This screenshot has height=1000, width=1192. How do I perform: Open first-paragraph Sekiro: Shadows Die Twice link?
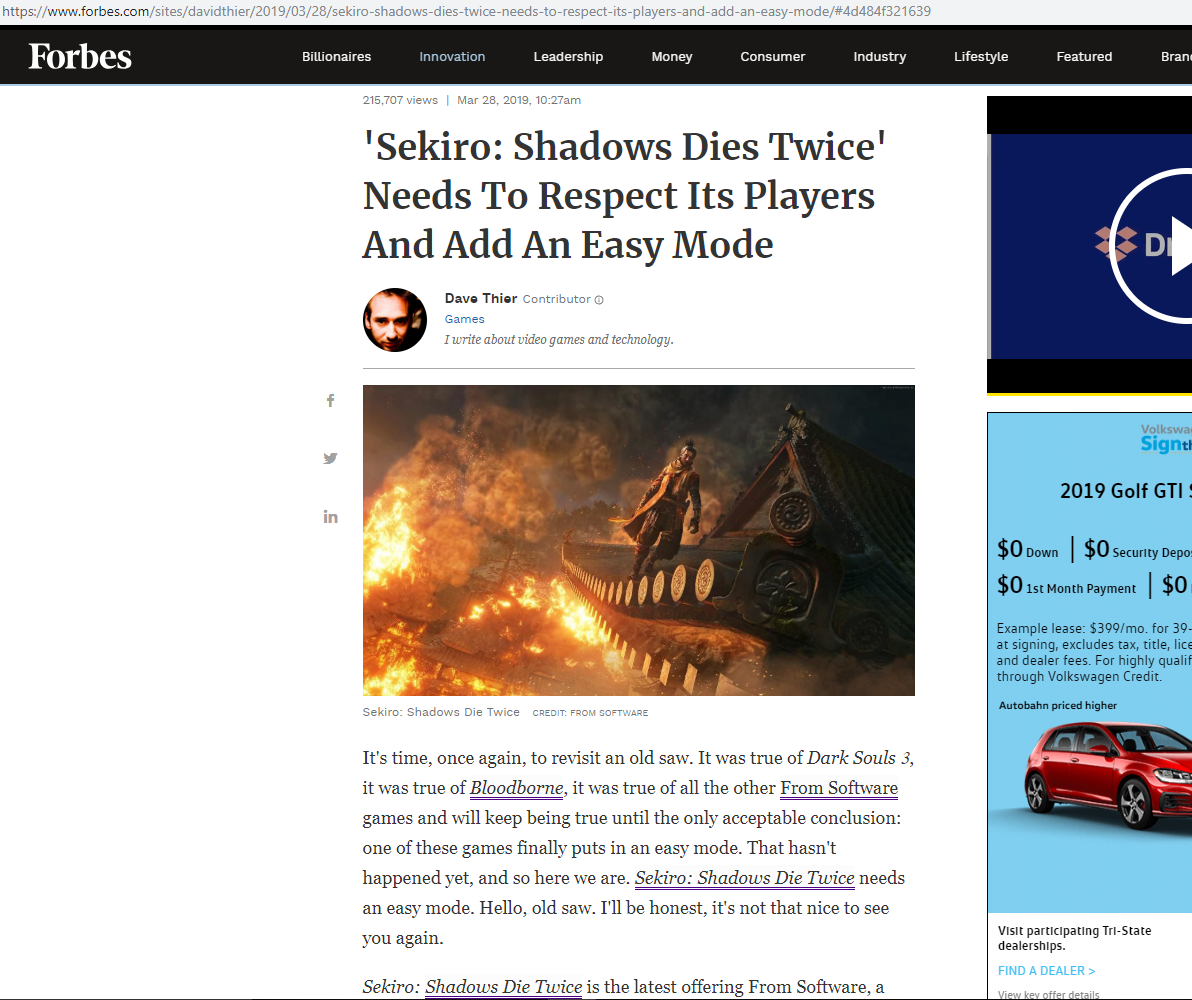point(744,878)
